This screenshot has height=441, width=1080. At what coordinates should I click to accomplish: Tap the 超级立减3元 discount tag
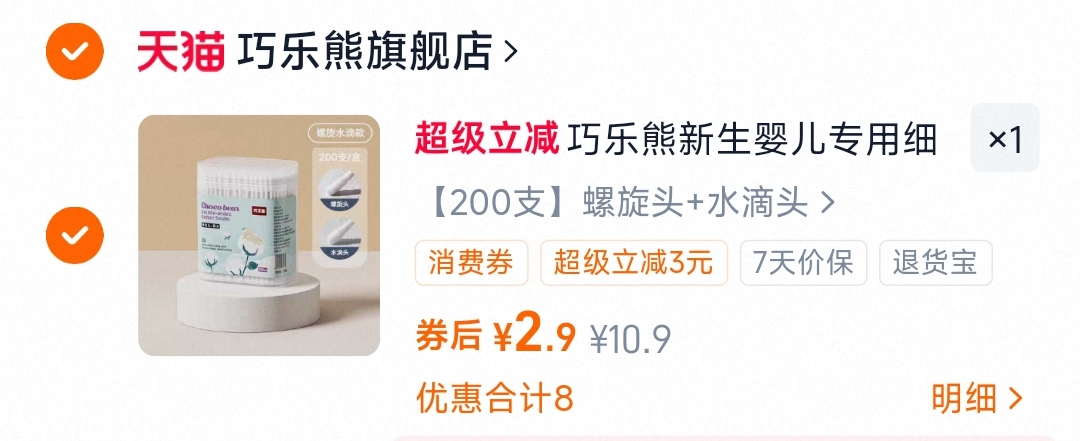tap(634, 263)
